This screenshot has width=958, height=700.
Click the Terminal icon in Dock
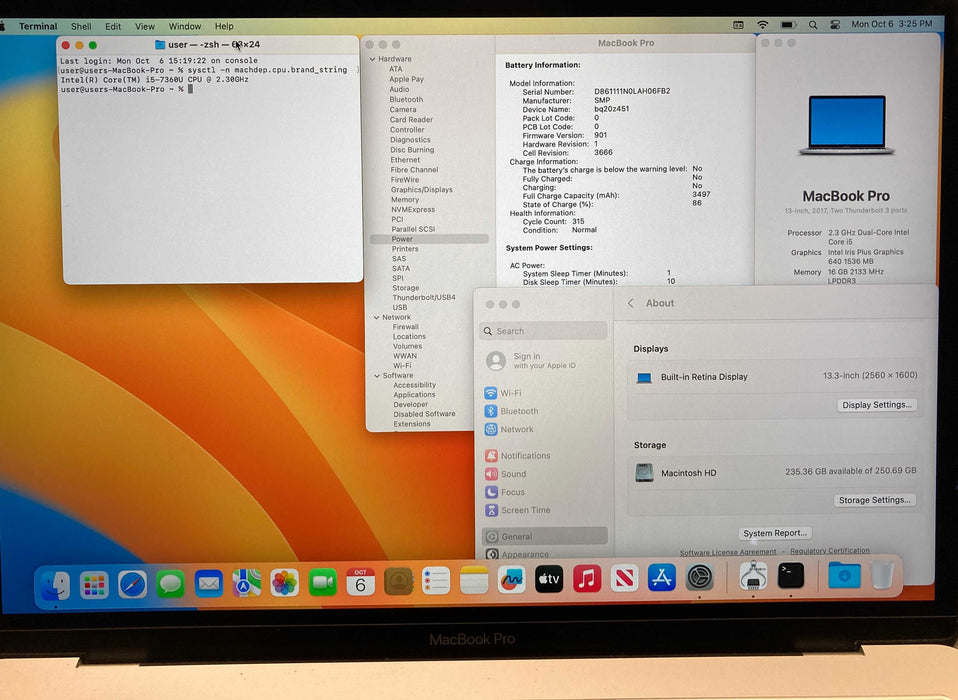tap(791, 575)
